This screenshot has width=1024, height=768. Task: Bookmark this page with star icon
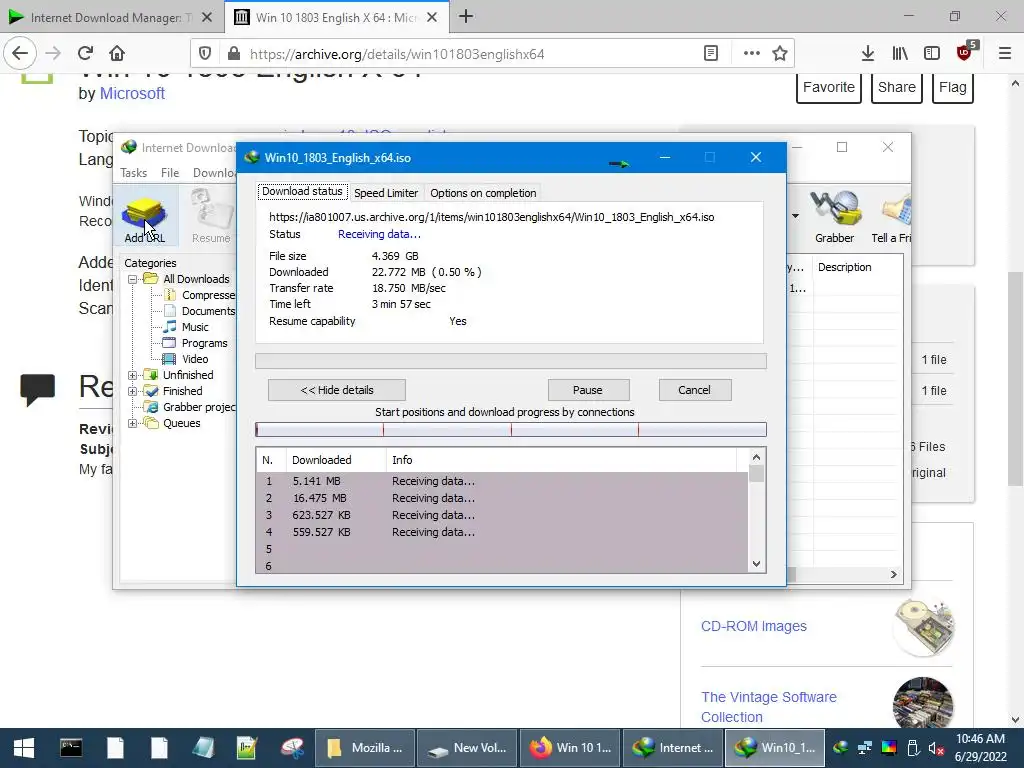tap(780, 54)
